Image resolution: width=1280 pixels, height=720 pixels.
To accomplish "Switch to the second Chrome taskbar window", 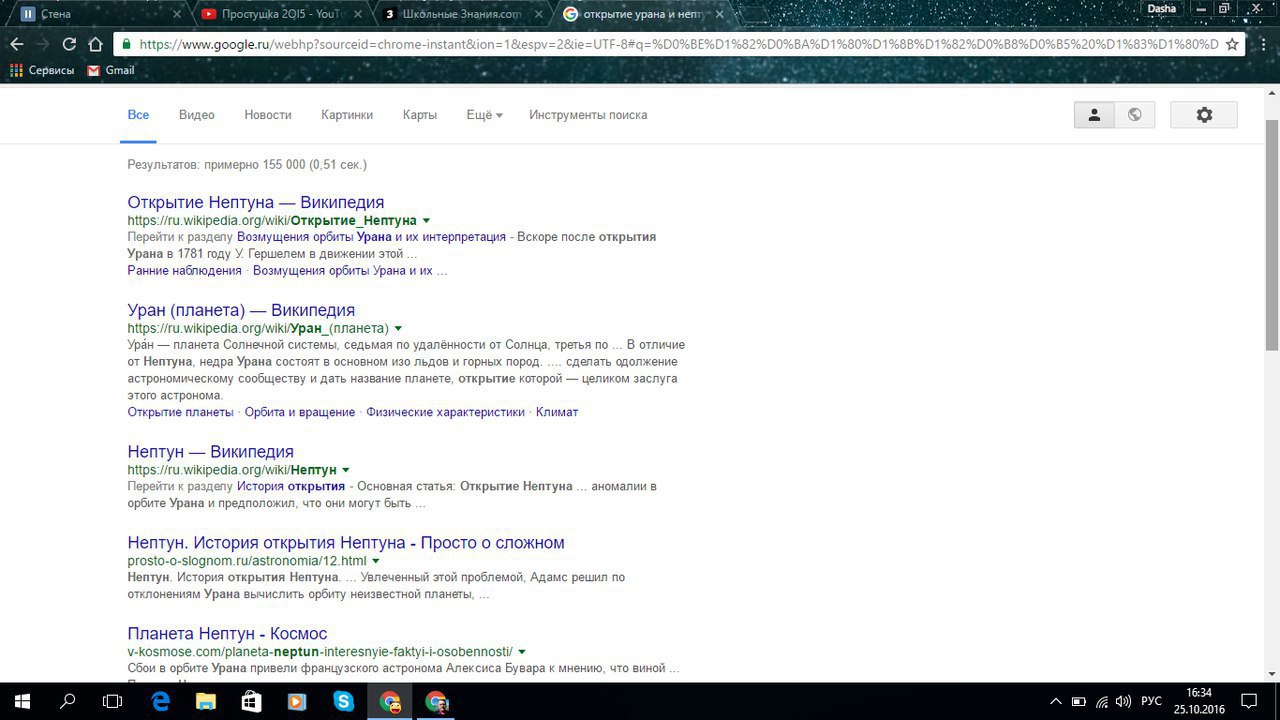I will click(x=437, y=701).
